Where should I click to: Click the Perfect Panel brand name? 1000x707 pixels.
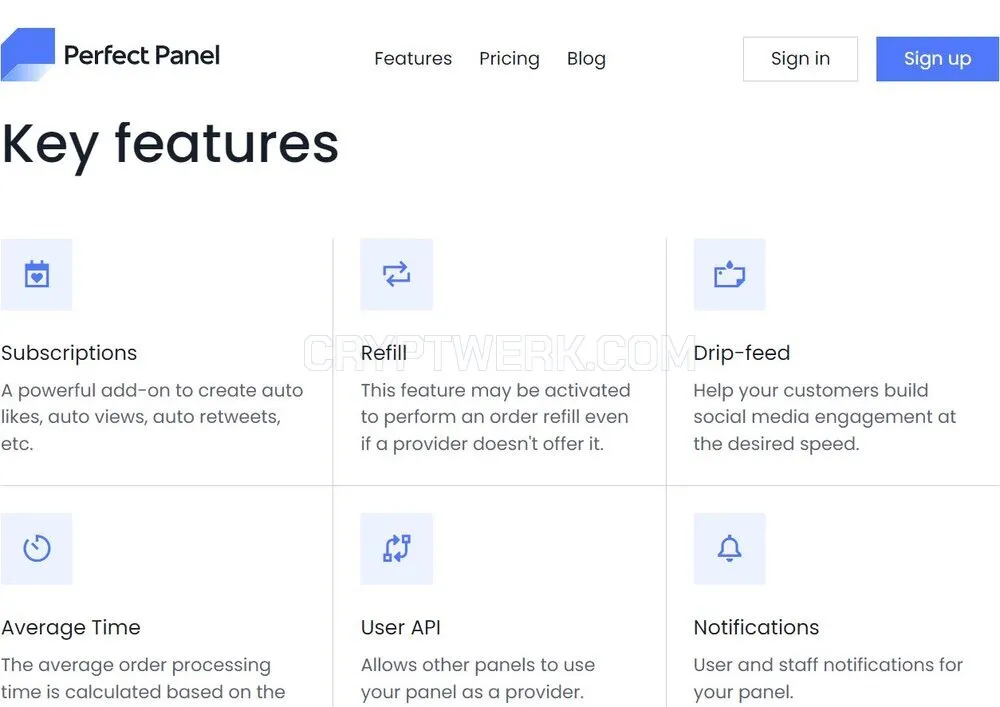click(142, 55)
